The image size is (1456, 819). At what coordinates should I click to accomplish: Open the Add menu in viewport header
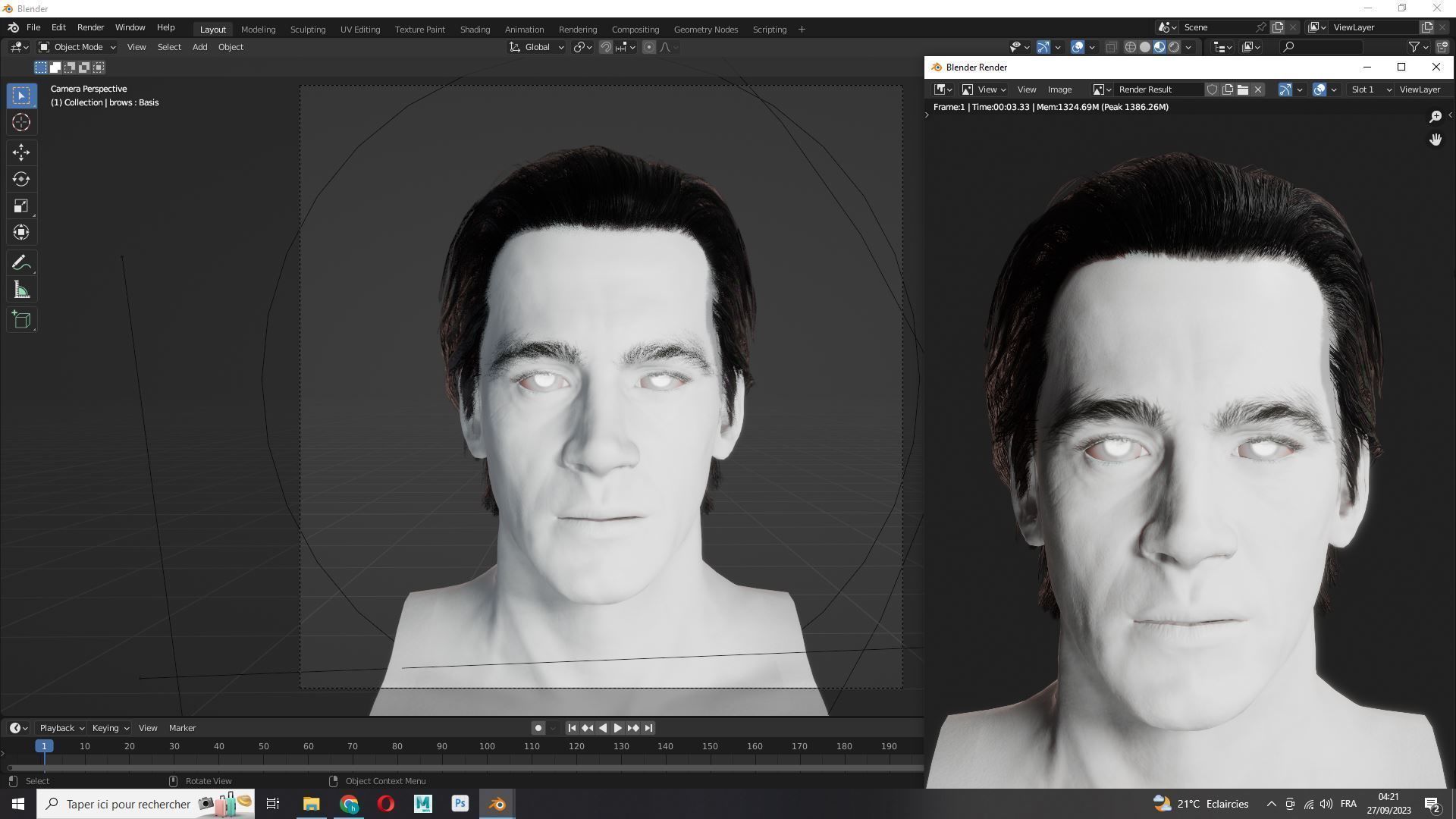[x=199, y=47]
